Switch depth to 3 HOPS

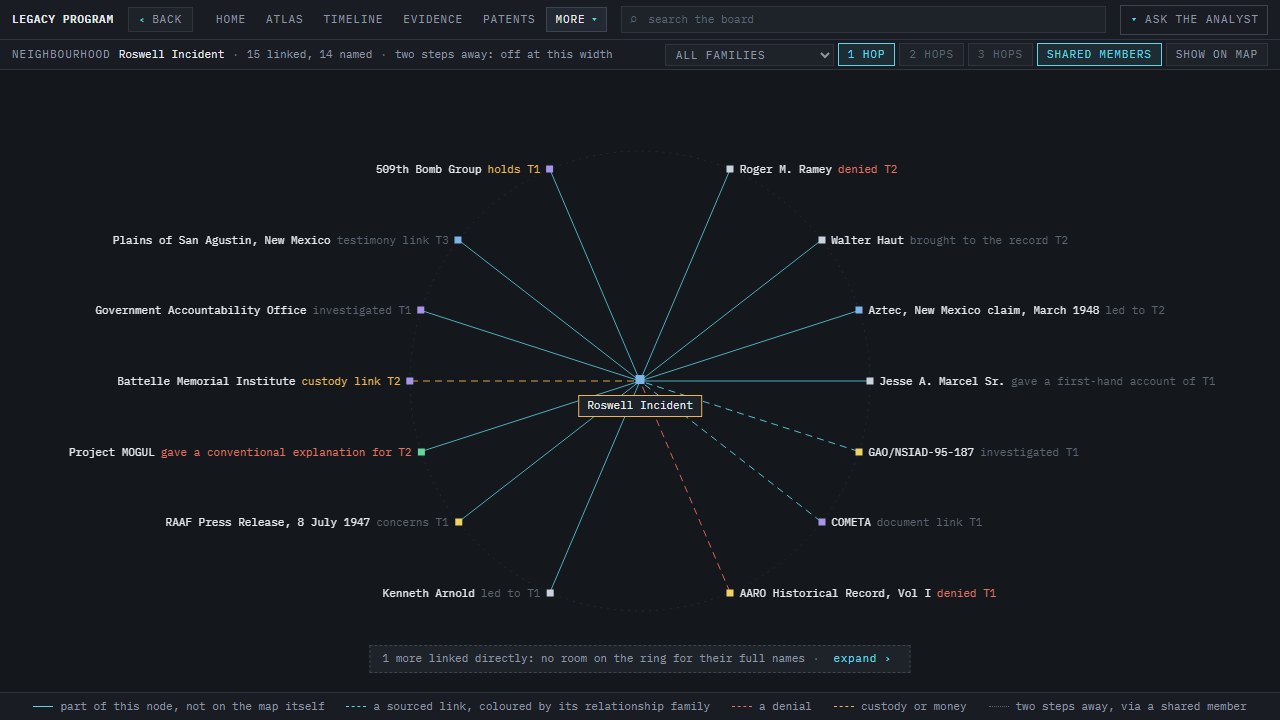point(1000,55)
